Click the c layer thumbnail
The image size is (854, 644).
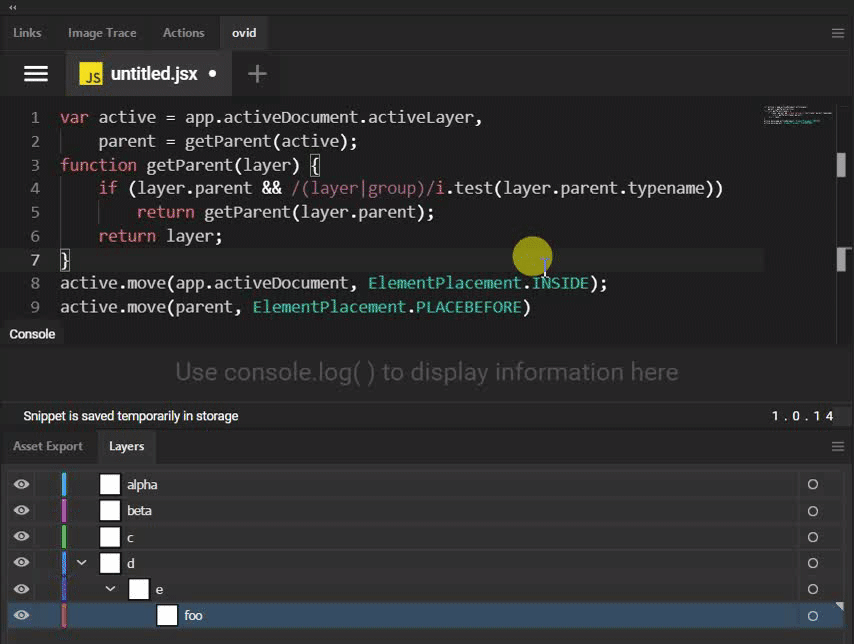pyautogui.click(x=110, y=537)
